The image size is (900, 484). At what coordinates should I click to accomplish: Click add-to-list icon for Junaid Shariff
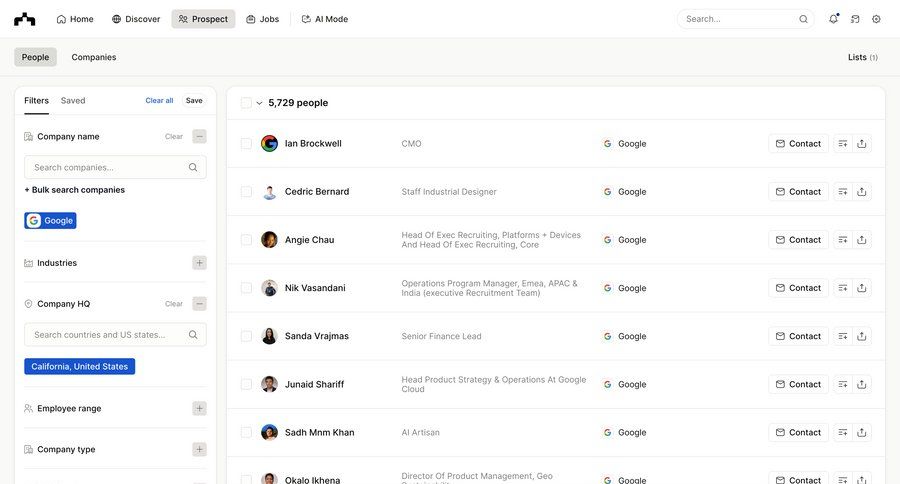[x=843, y=384]
